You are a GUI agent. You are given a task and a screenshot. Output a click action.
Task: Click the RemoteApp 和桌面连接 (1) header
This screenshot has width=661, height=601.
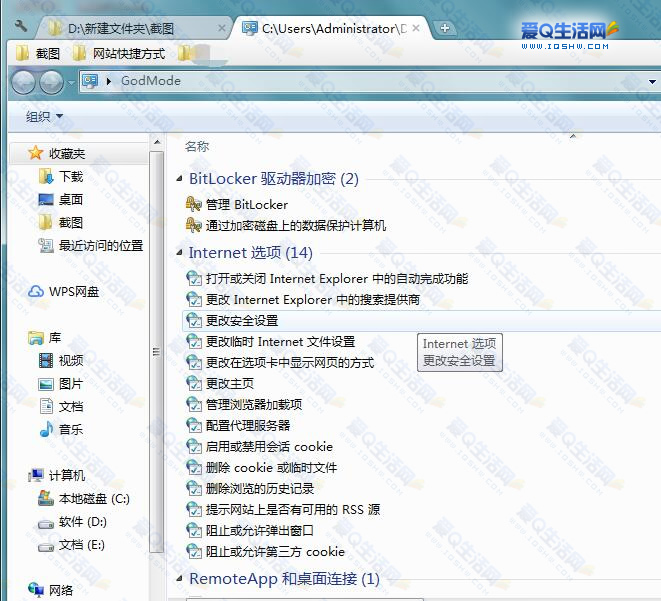click(x=284, y=579)
